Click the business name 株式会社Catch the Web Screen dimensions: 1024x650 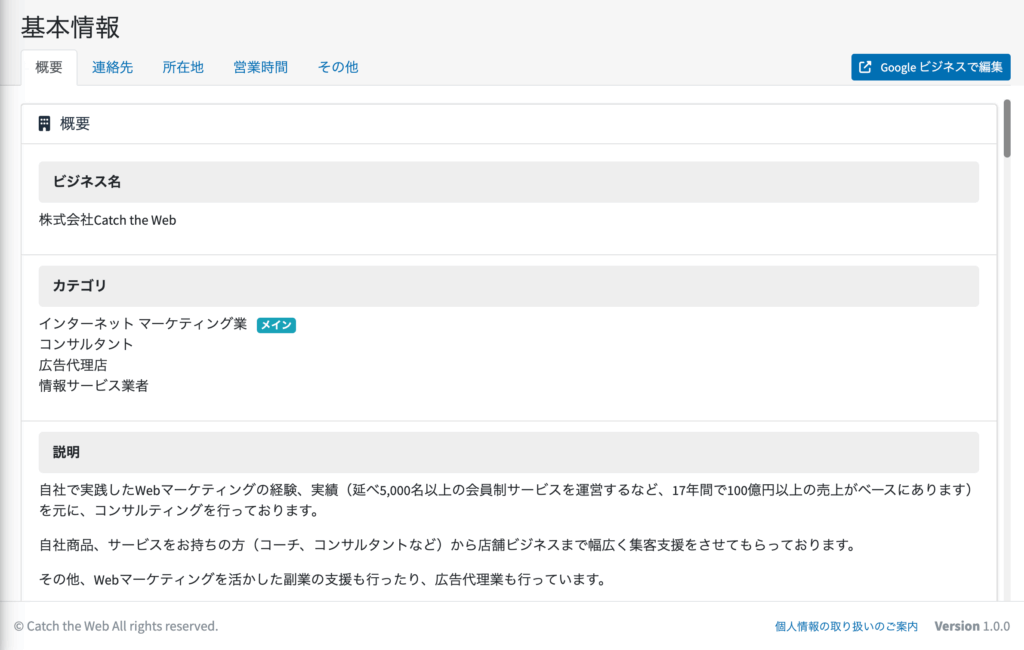pyautogui.click(x=107, y=220)
